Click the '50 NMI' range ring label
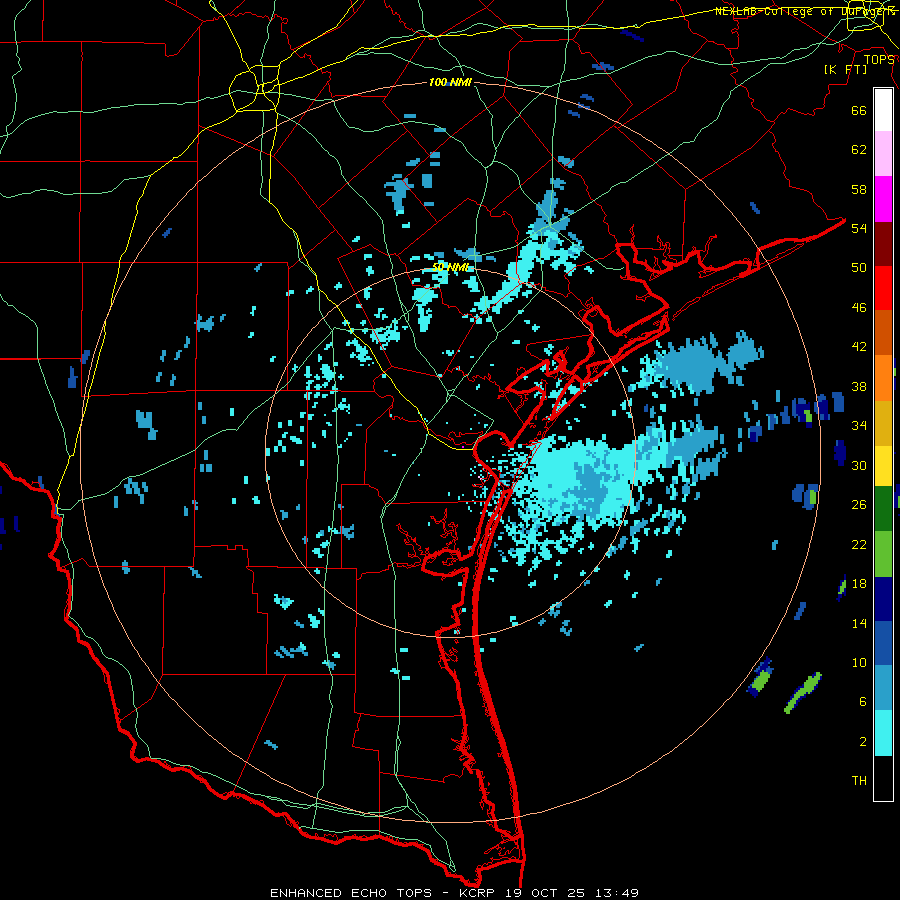Viewport: 900px width, 900px height. pyautogui.click(x=450, y=267)
